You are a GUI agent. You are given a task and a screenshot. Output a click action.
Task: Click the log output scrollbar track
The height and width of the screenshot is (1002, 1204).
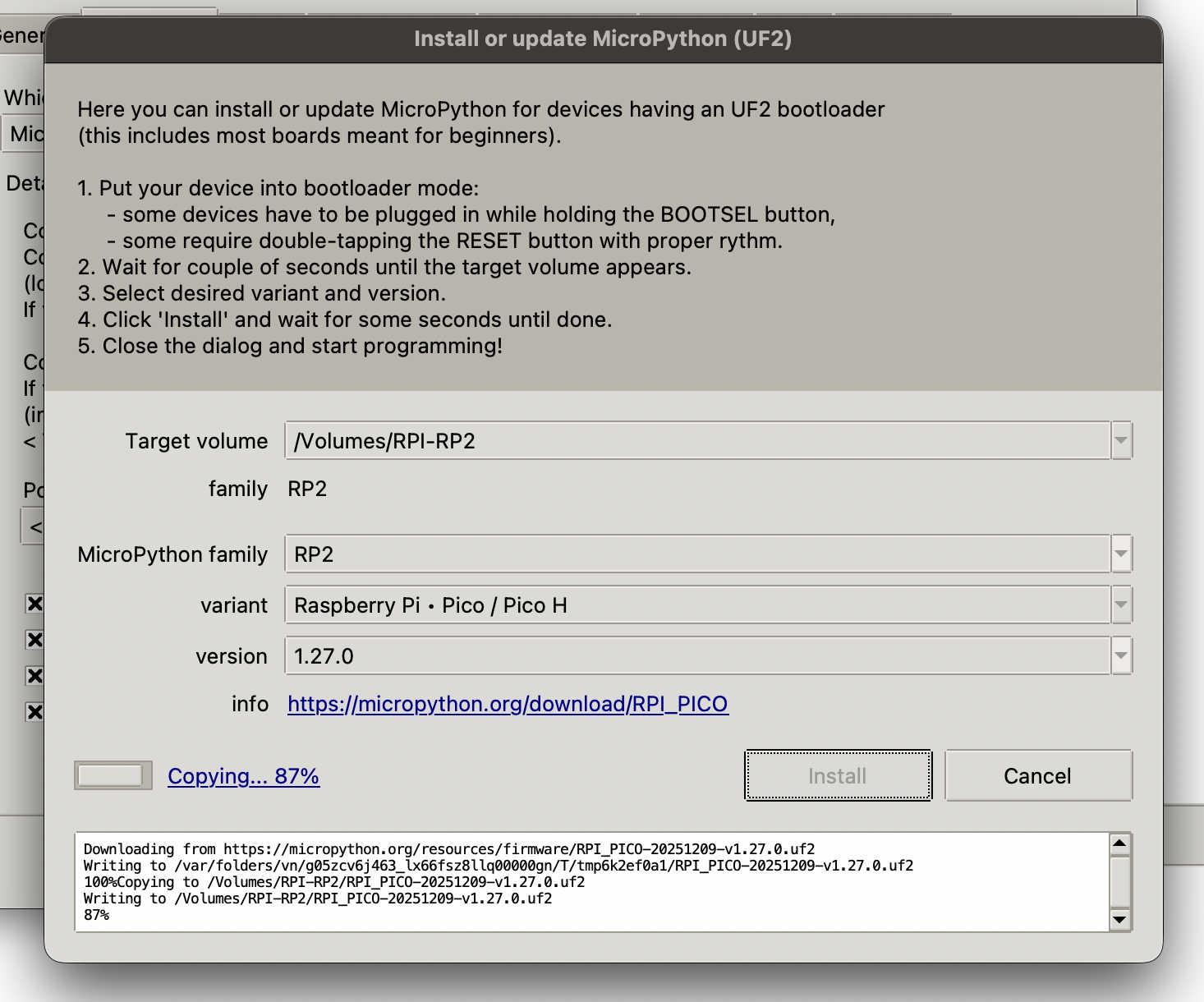pos(1119,881)
